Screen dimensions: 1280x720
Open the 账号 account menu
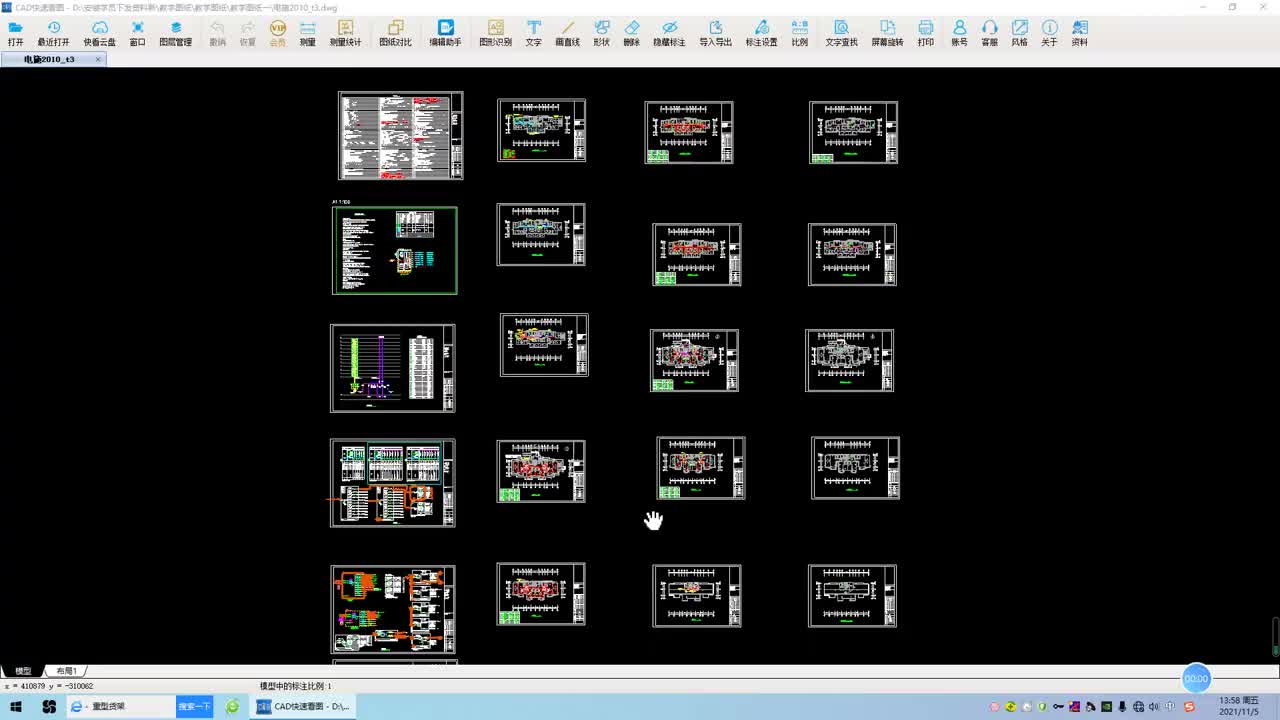[959, 33]
